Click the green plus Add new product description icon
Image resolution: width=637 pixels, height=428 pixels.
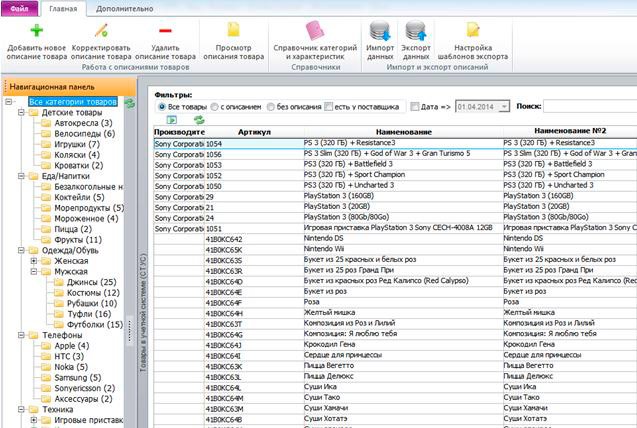click(x=37, y=30)
